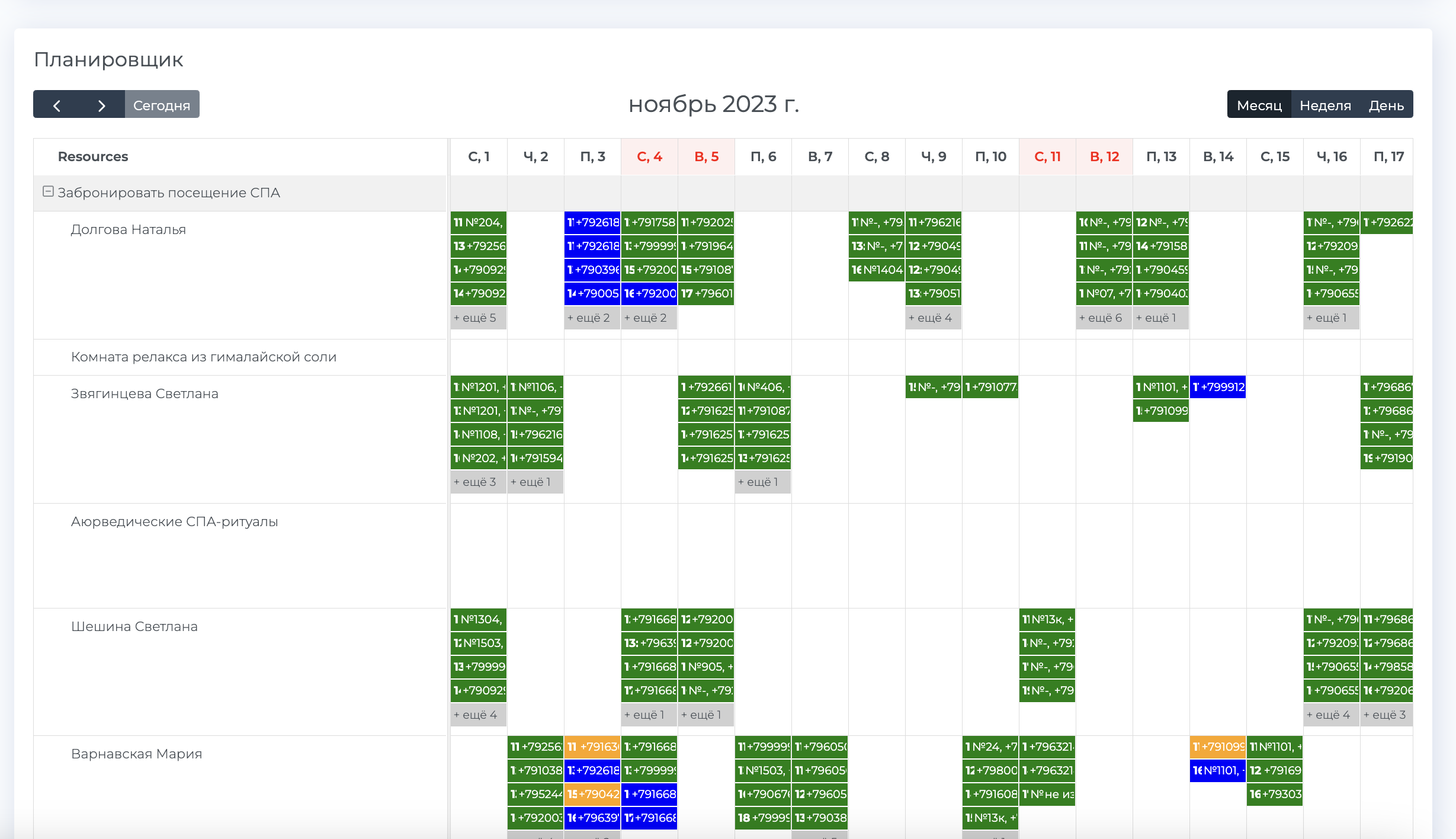Screen dimensions: 1456x839
Task: Show '+ ещё 4' for Шешина Светлана November 1
Action: point(475,715)
